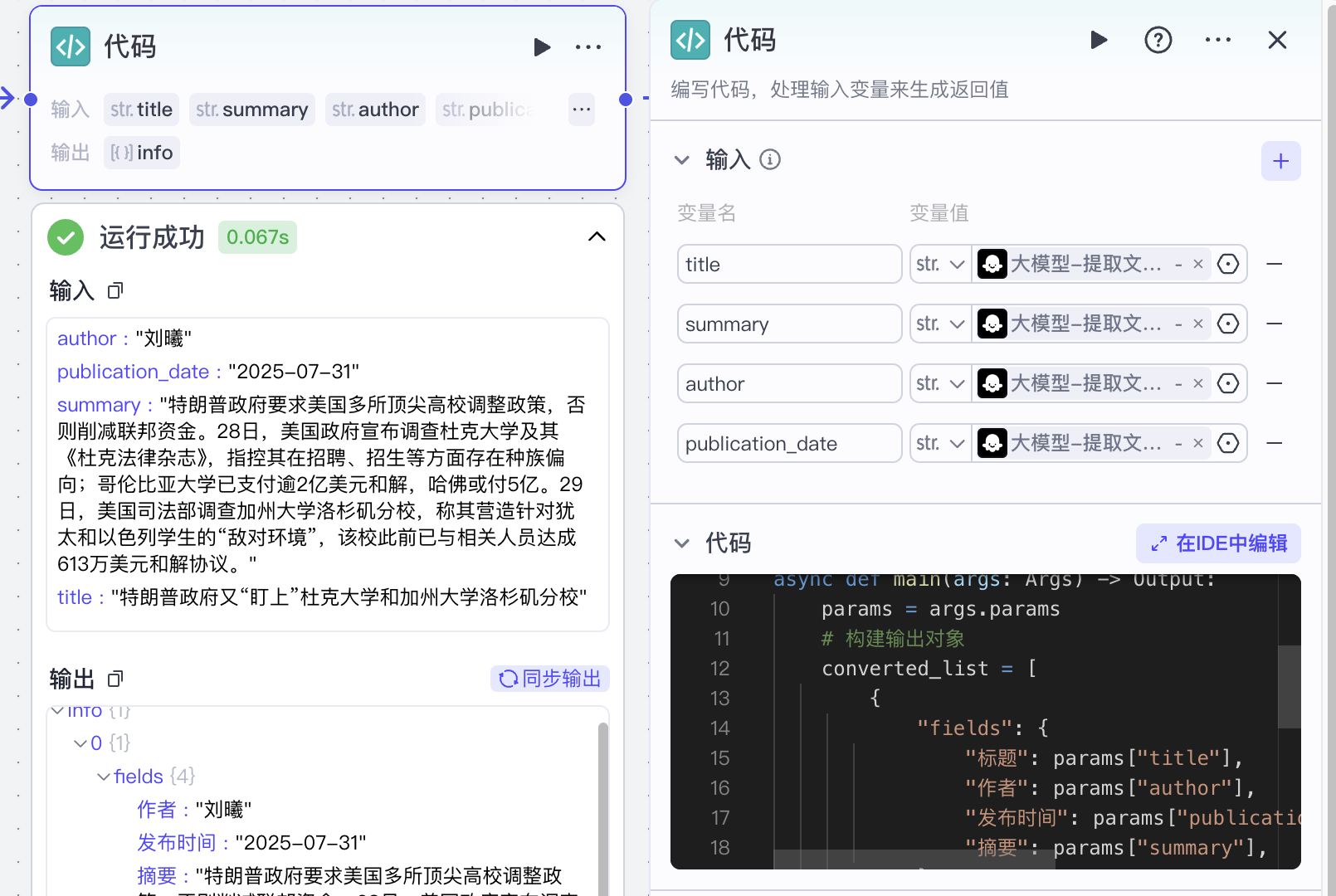
Task: Remove the author variable reference via its × icon
Action: (1197, 383)
